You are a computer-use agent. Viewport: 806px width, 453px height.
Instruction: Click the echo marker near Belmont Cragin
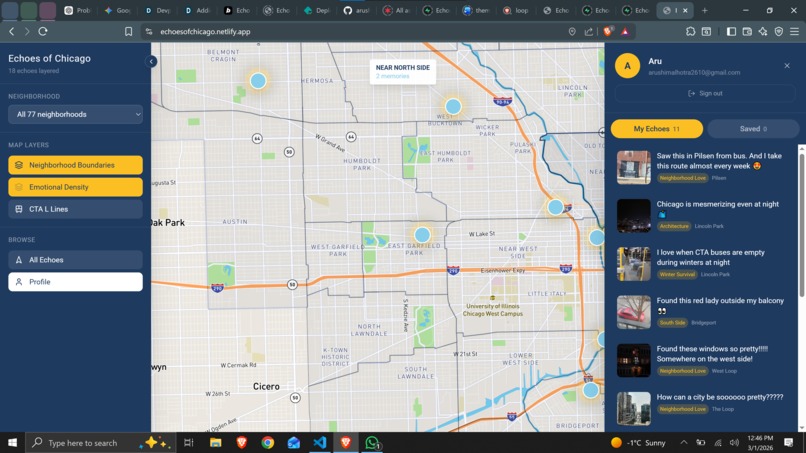click(258, 81)
